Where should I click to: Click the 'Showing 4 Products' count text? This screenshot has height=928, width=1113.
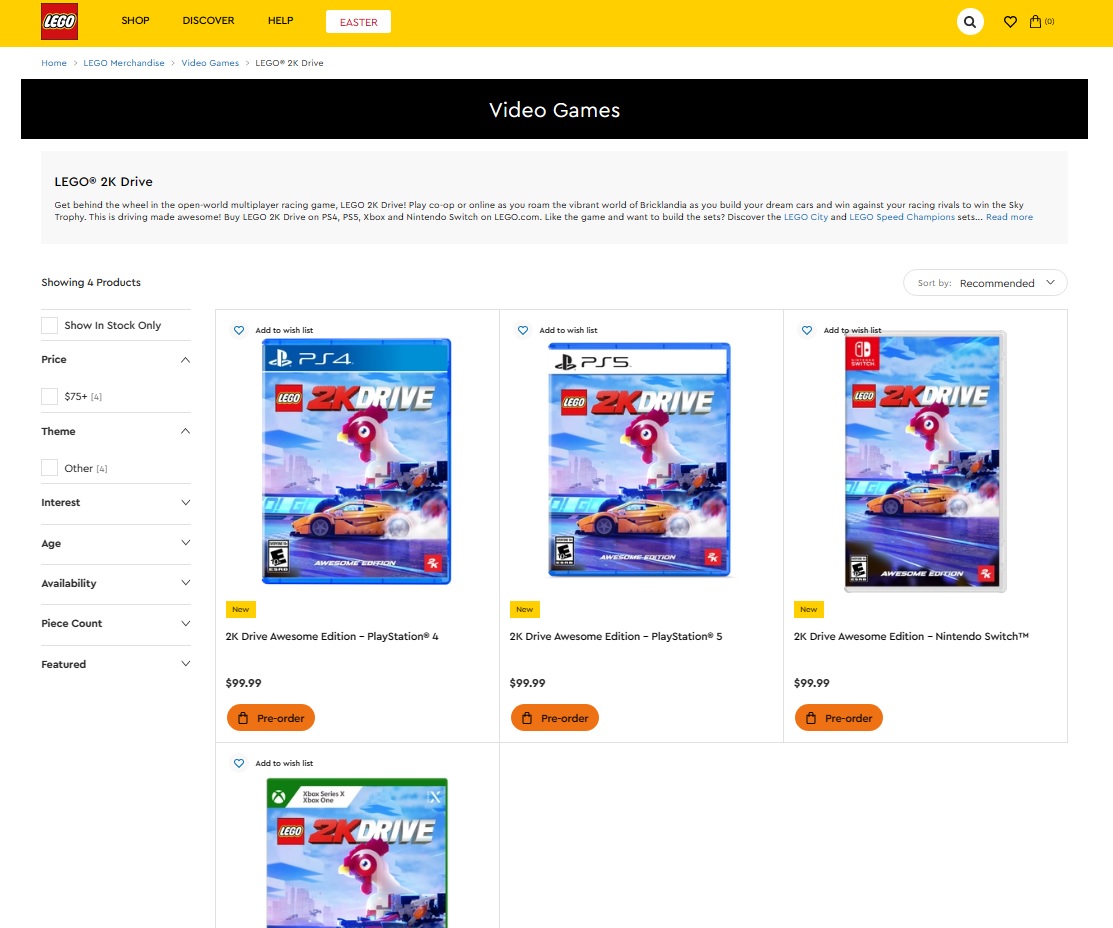pos(91,283)
